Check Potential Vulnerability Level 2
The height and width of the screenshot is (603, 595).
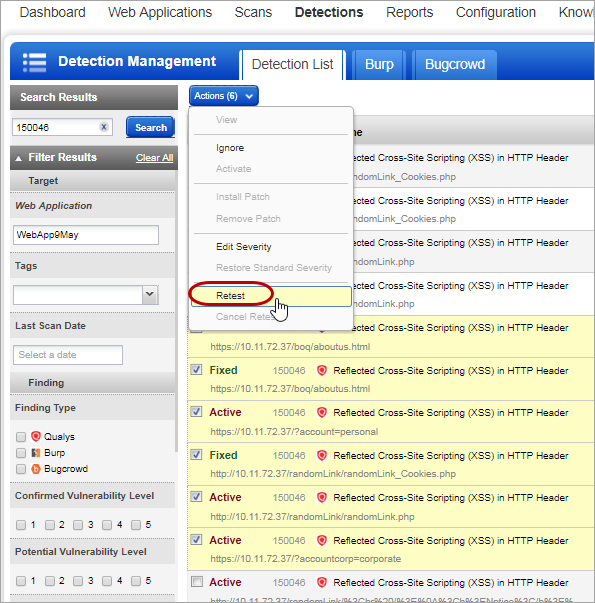point(50,581)
